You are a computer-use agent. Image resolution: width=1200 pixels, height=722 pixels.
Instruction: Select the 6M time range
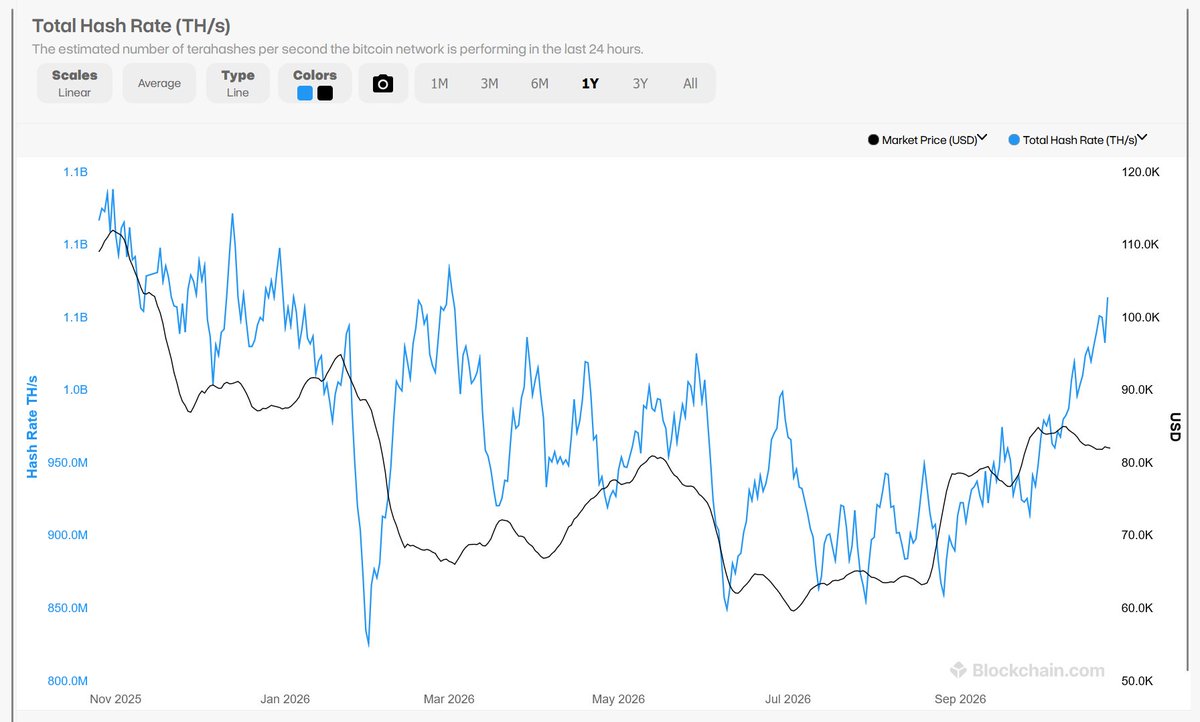coord(539,83)
